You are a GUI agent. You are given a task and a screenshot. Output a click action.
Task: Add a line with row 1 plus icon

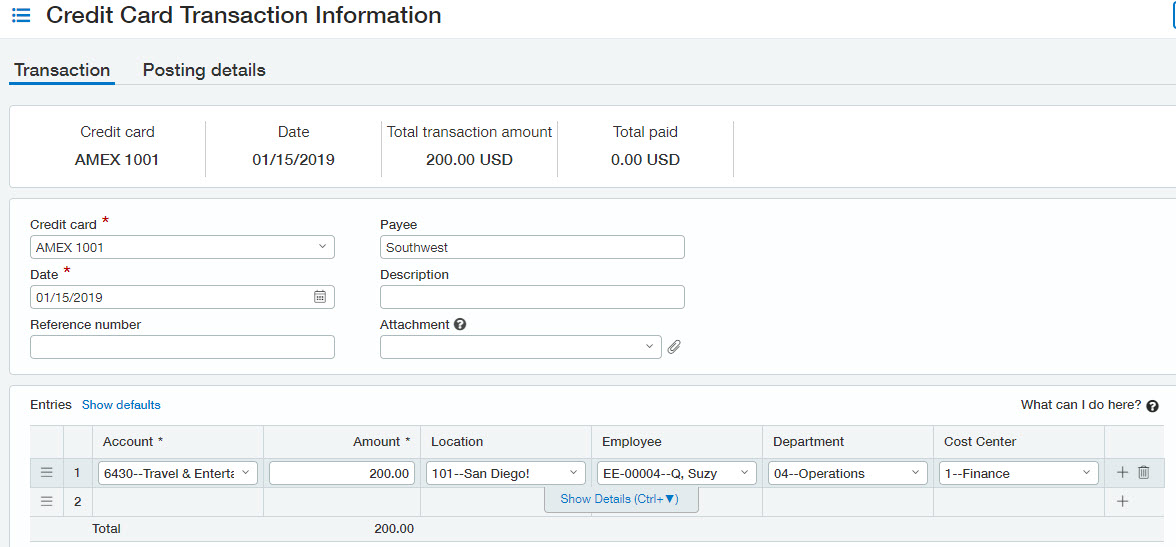point(1122,473)
